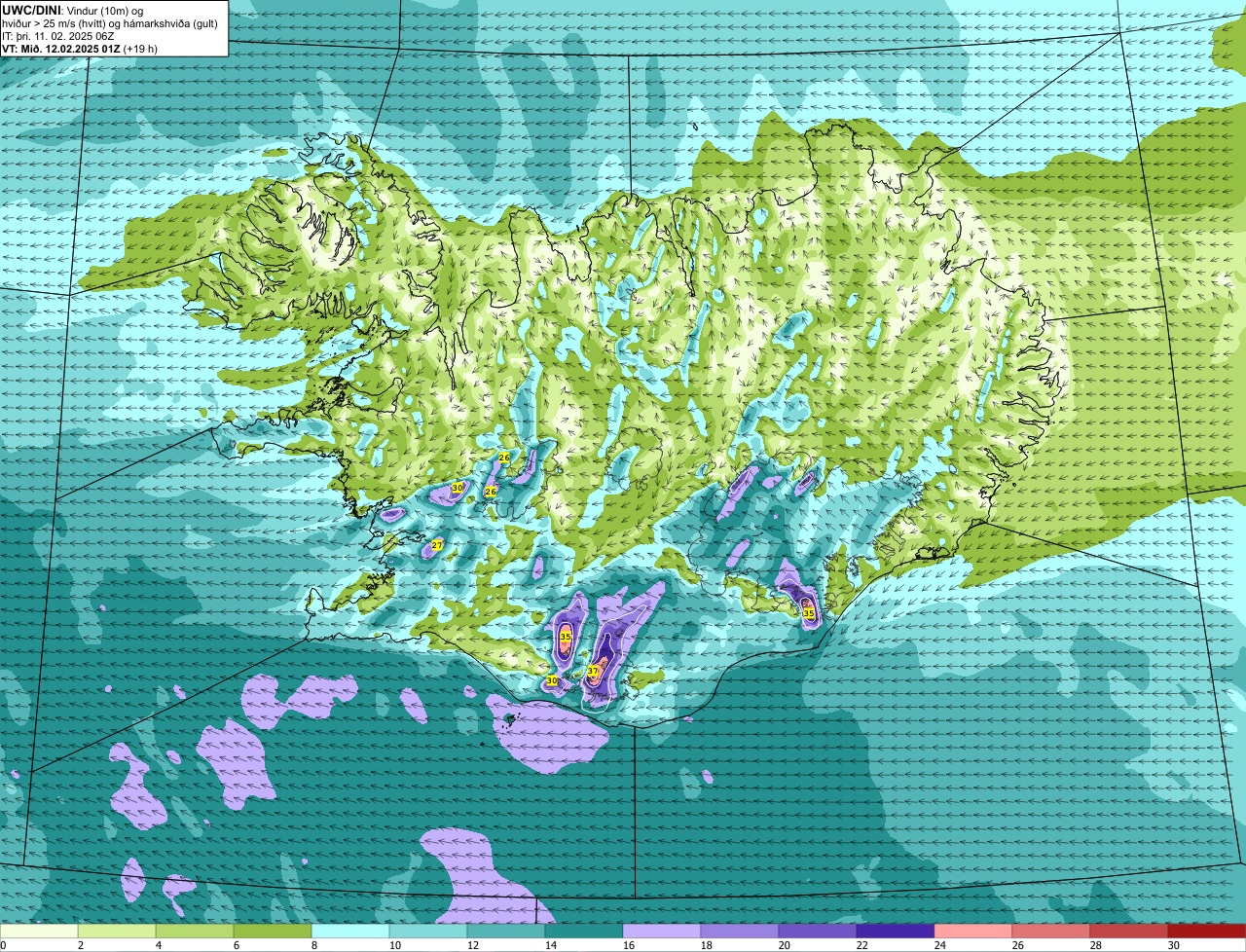Click the legend scale number 2
The image size is (1246, 952).
[80, 945]
